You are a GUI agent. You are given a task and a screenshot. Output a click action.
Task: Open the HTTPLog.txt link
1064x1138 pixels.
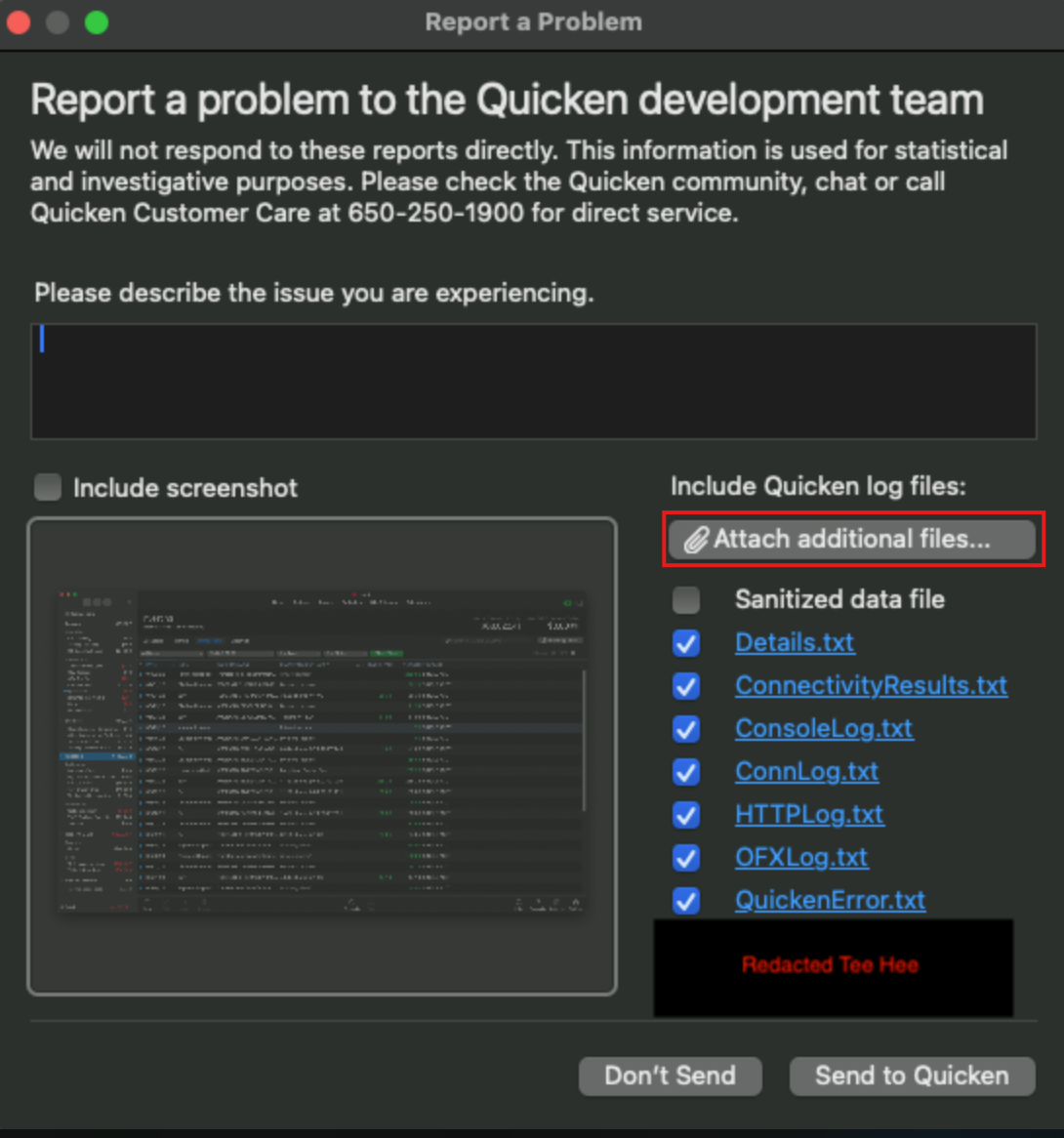(x=809, y=814)
